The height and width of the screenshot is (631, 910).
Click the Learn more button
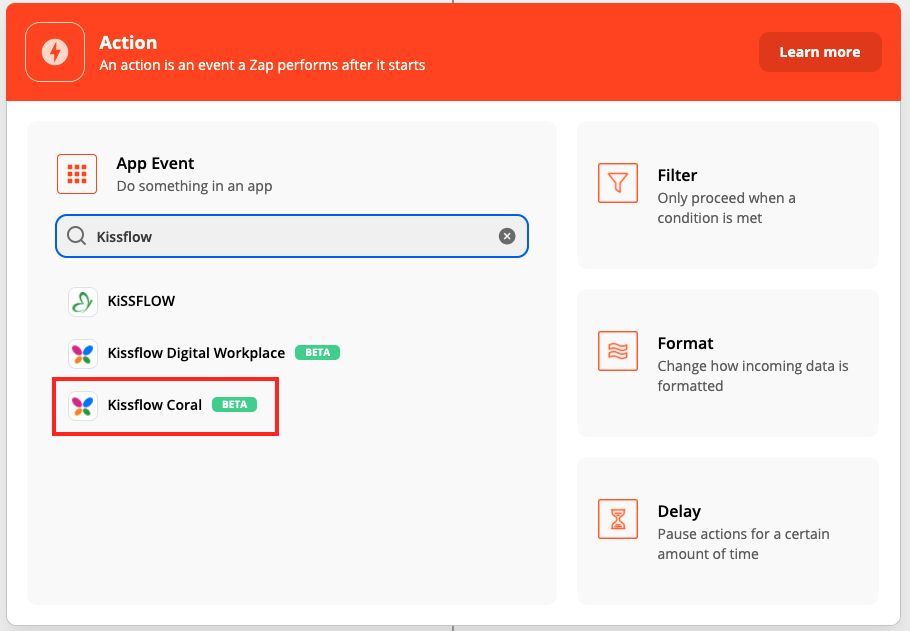coord(820,52)
